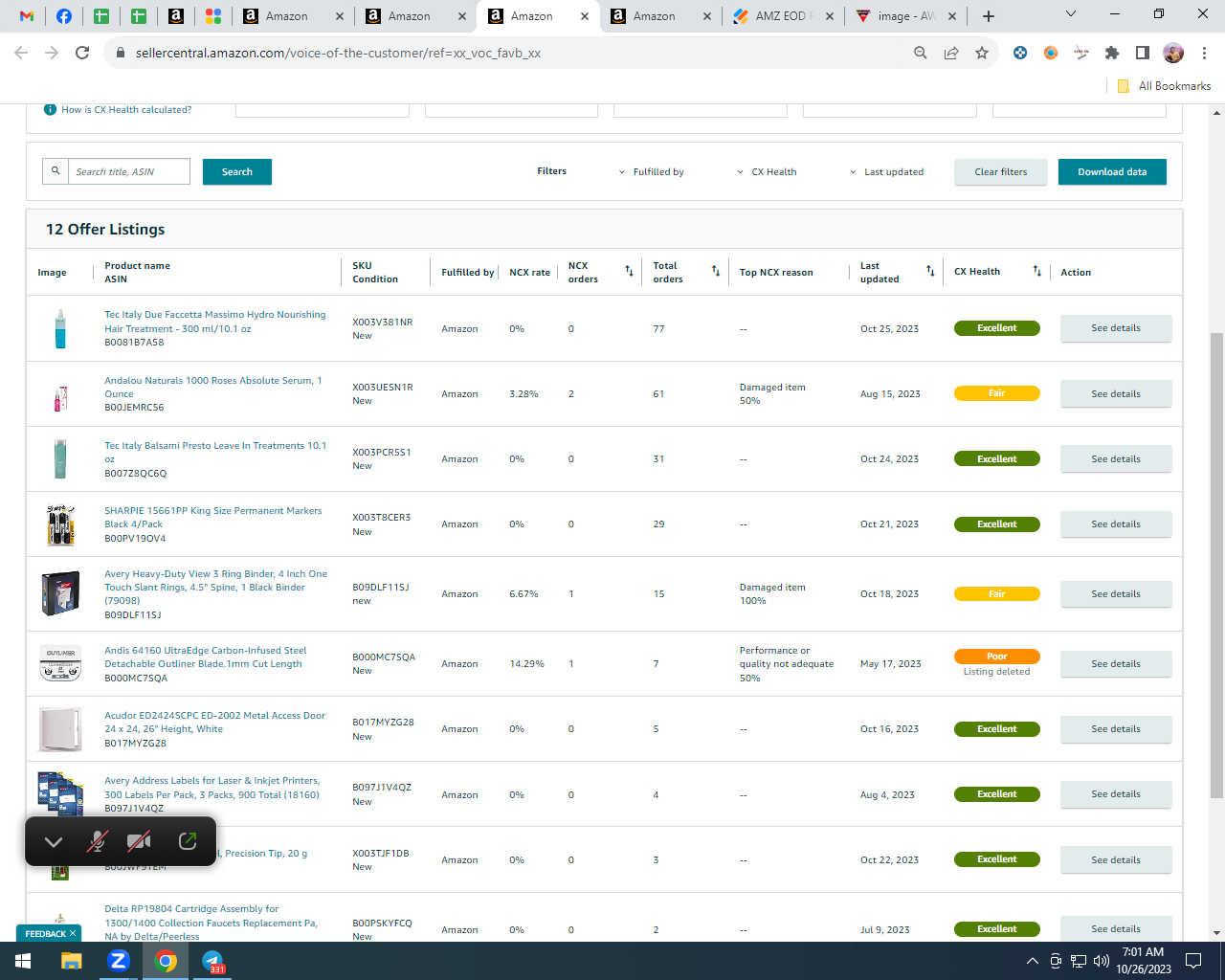Open the Chrome profile avatar
The image size is (1225, 980).
click(x=1173, y=53)
